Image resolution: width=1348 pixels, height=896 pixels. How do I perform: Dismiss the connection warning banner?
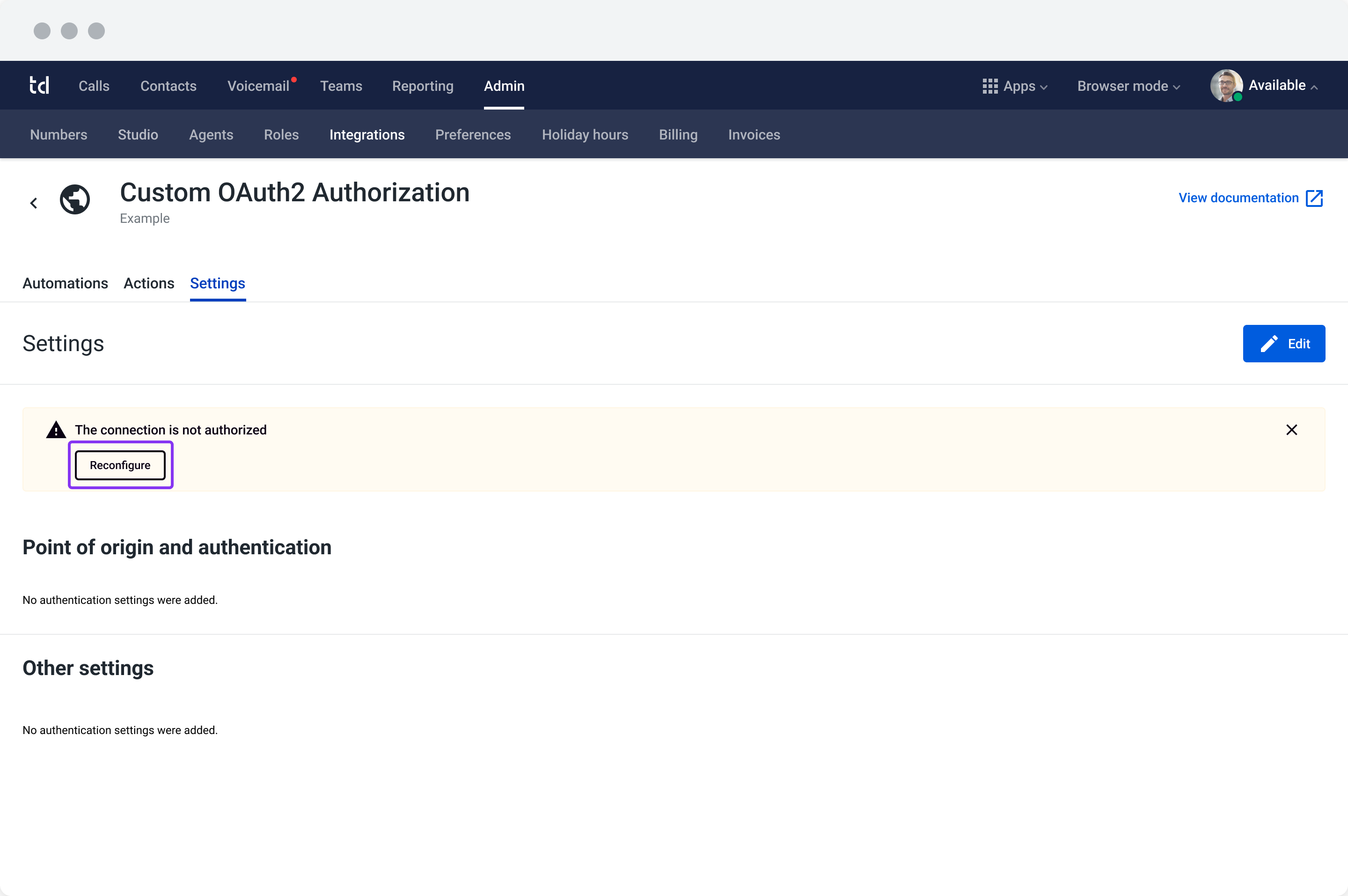point(1291,429)
